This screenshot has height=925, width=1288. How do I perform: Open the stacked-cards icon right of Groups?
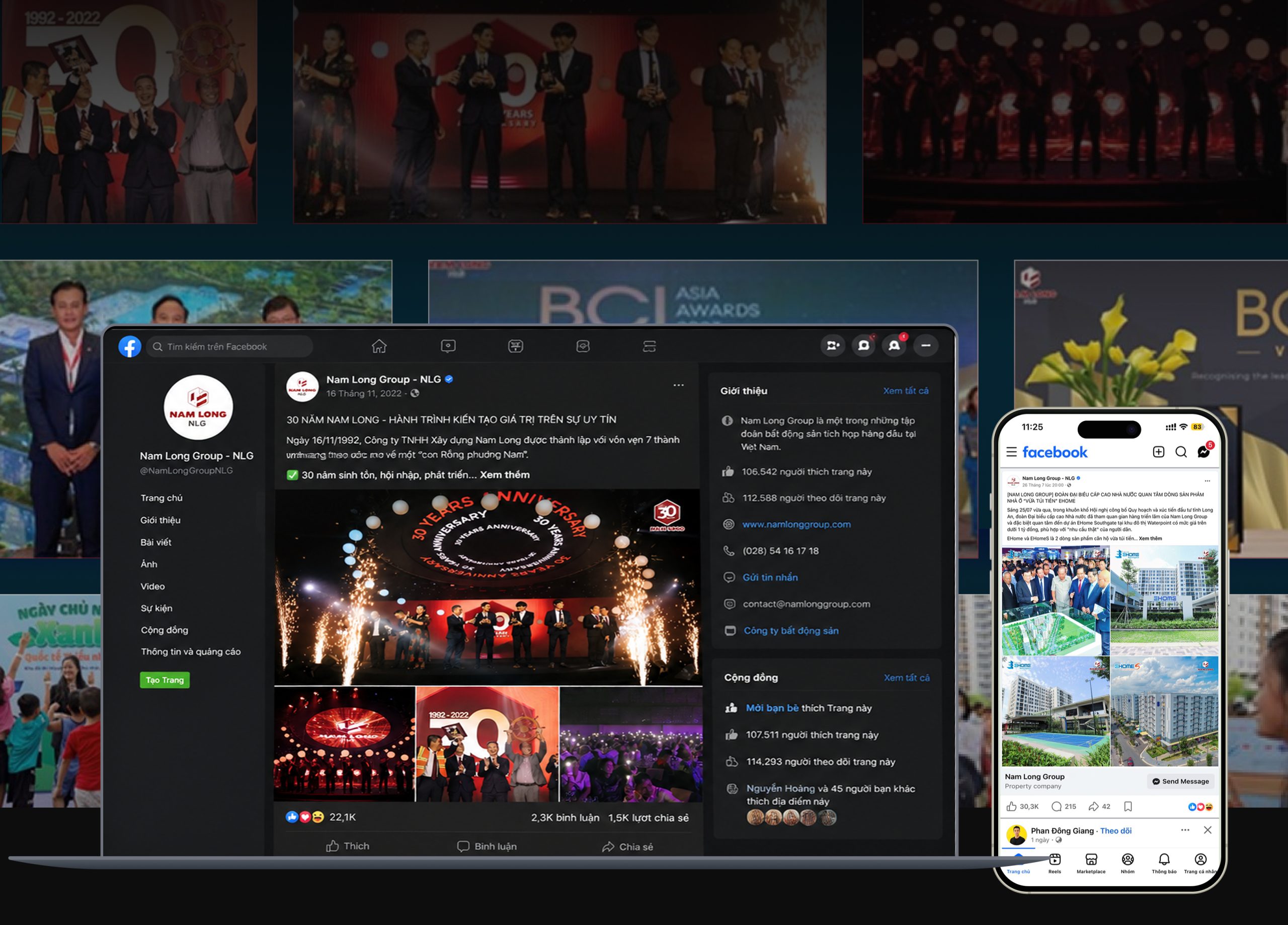coord(649,346)
